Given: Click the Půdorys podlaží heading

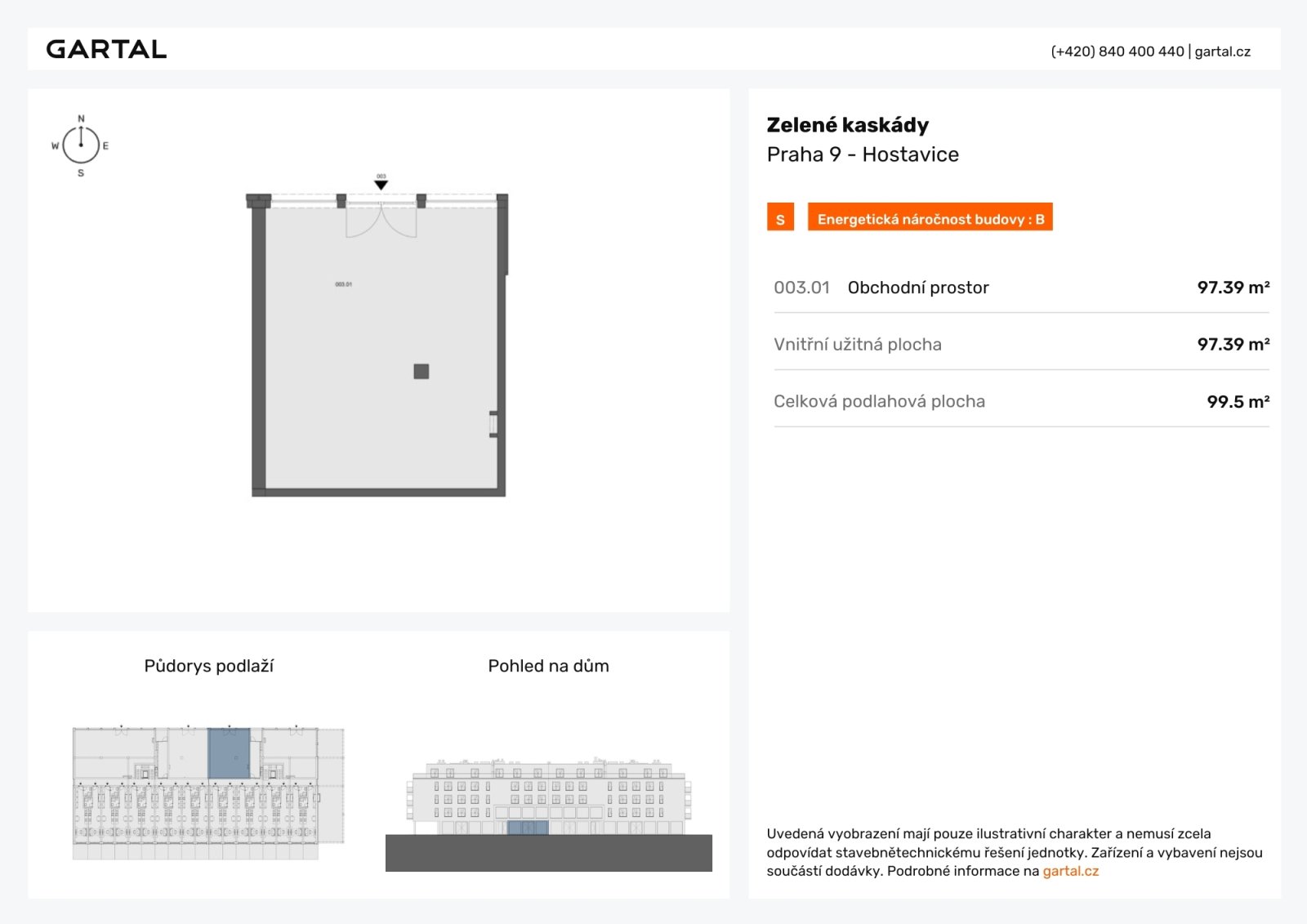Looking at the screenshot, I should pos(208,666).
